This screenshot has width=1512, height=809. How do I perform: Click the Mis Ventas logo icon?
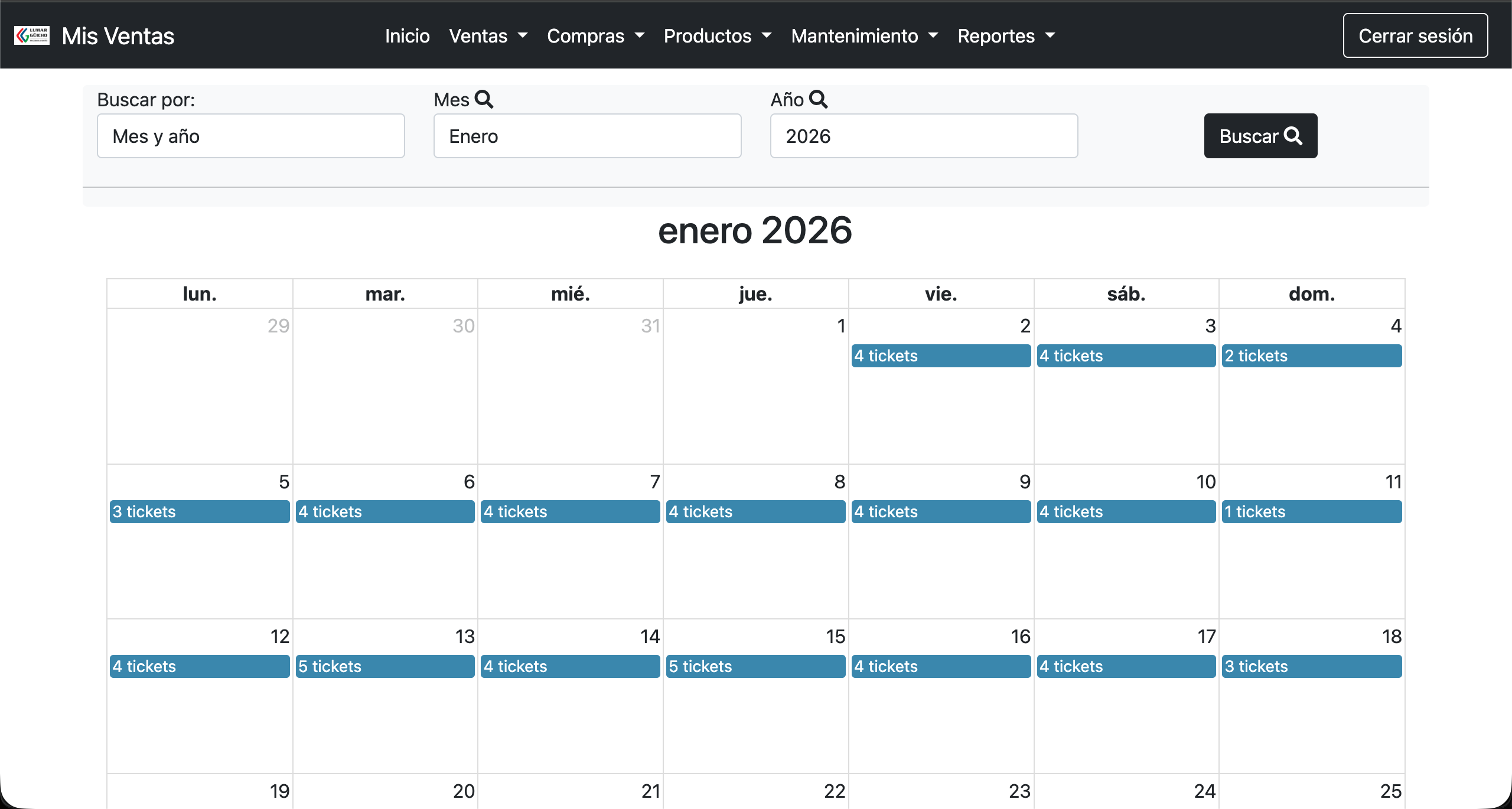pos(32,35)
